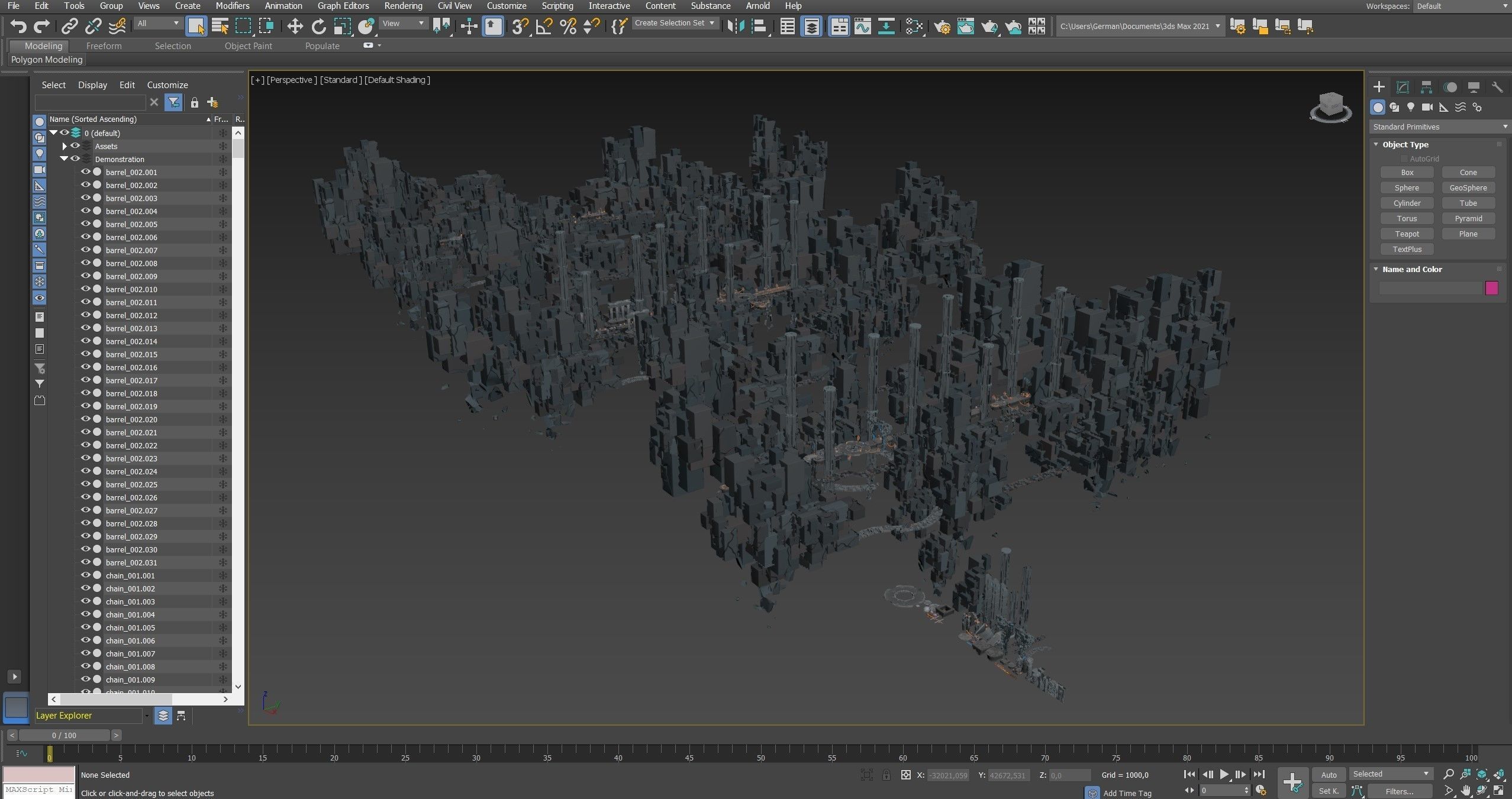Open the Standard Primitives dropdown
This screenshot has width=1512, height=799.
[1440, 127]
